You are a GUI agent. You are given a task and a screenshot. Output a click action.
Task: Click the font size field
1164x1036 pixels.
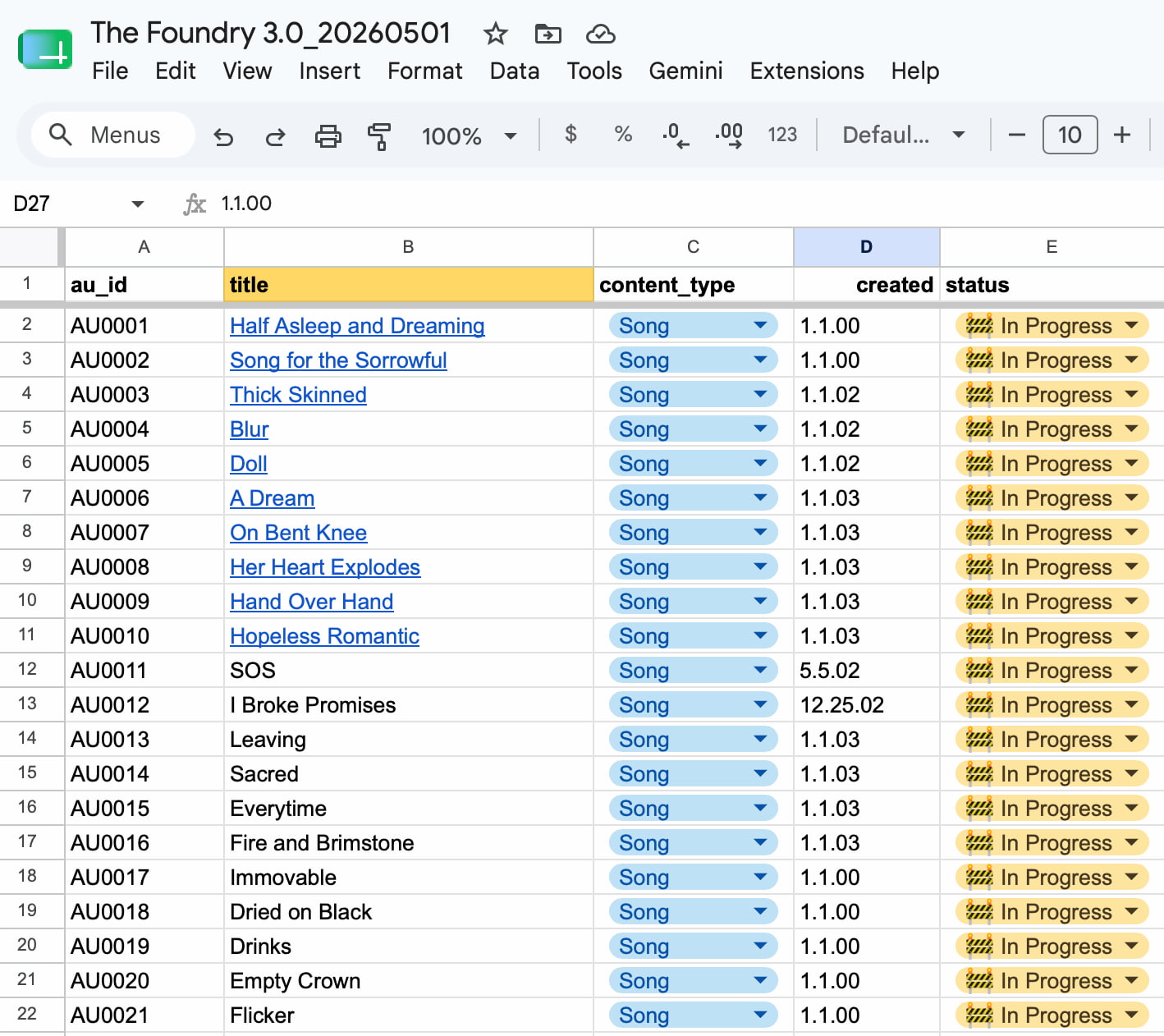[1070, 135]
